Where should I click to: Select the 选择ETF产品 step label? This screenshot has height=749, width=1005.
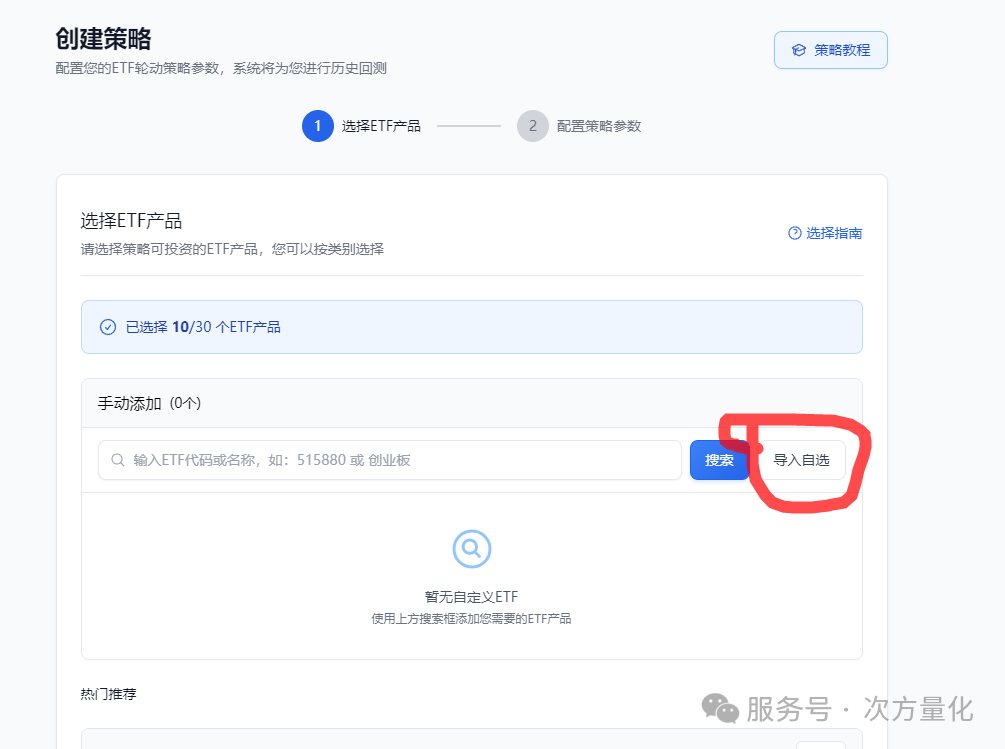(x=381, y=126)
